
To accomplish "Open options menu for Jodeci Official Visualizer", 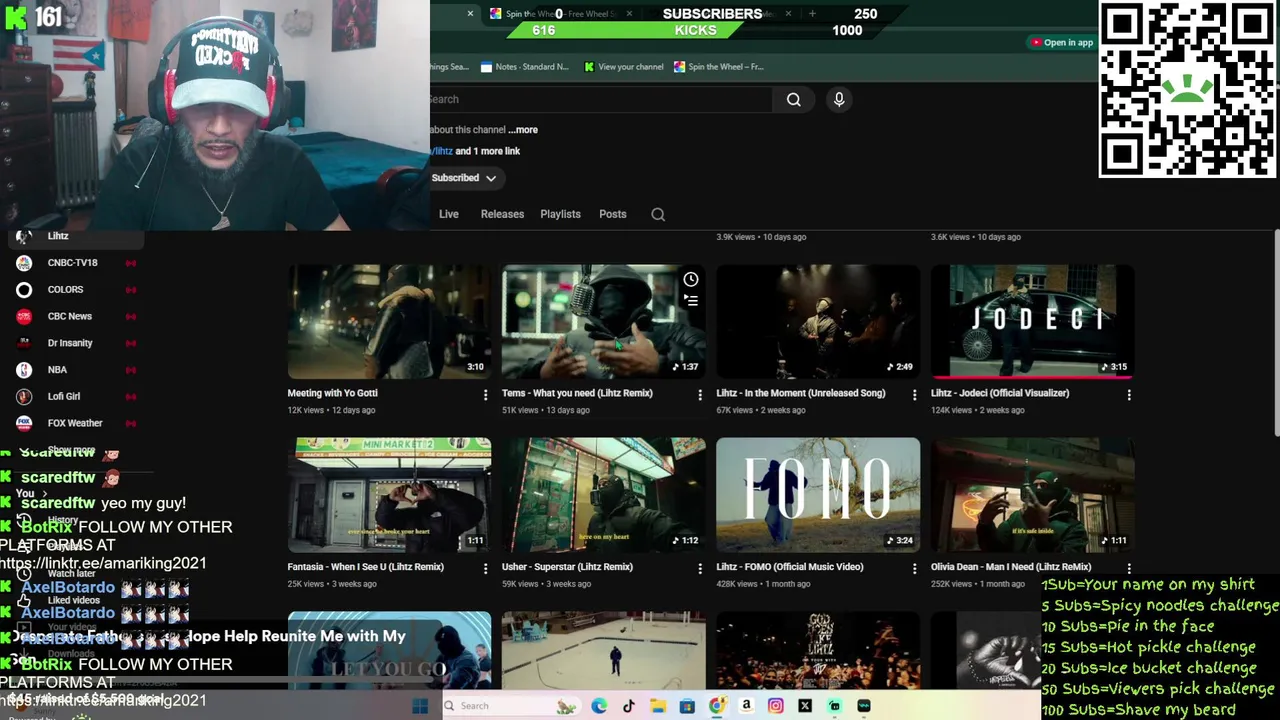I will pos(1129,395).
